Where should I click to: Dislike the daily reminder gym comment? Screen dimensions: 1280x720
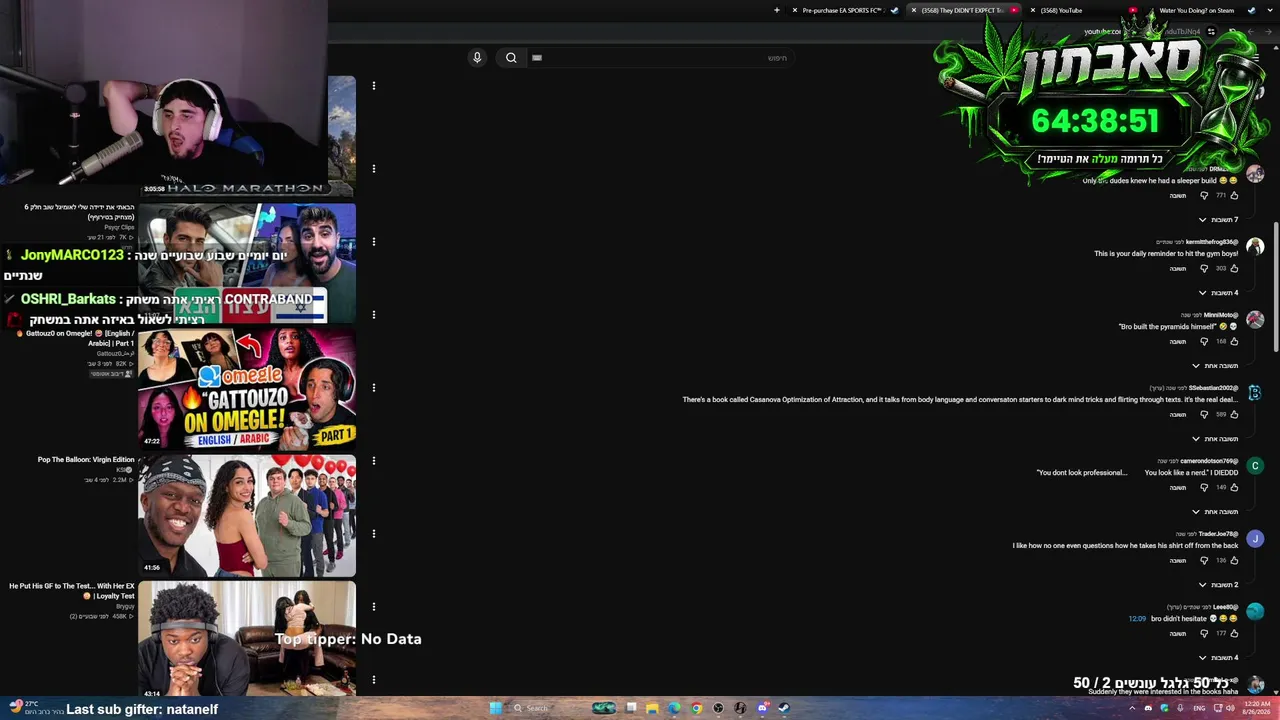point(1204,269)
